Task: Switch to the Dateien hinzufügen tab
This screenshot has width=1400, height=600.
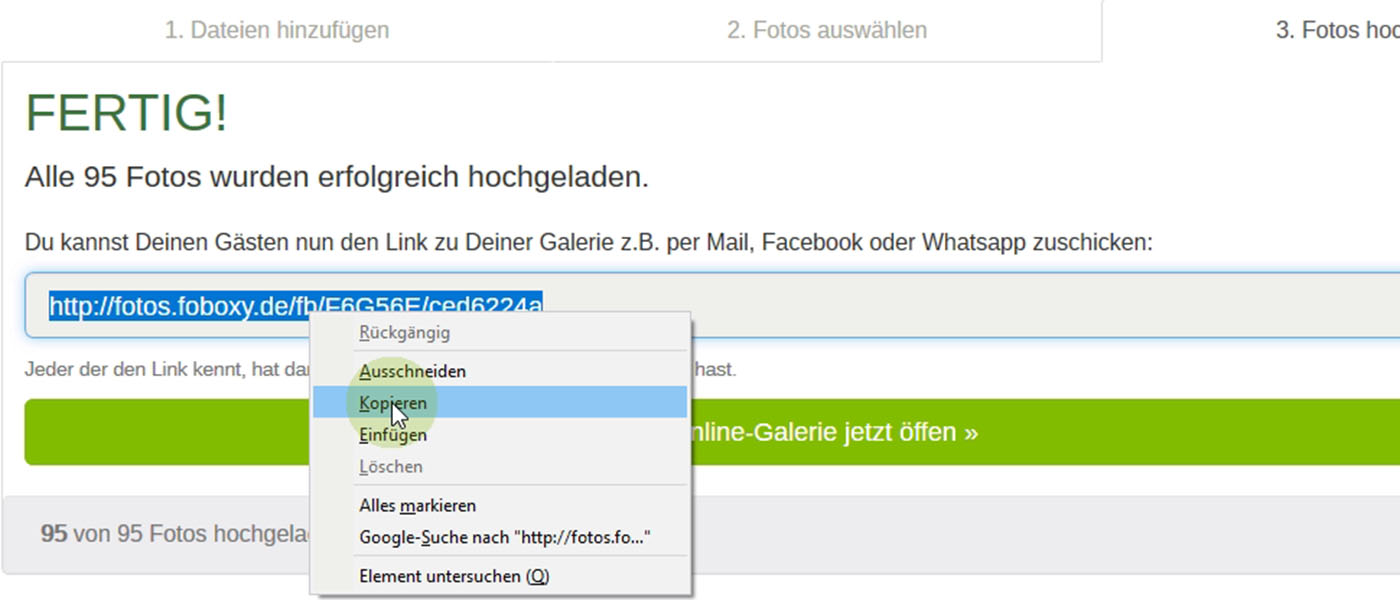Action: [277, 31]
